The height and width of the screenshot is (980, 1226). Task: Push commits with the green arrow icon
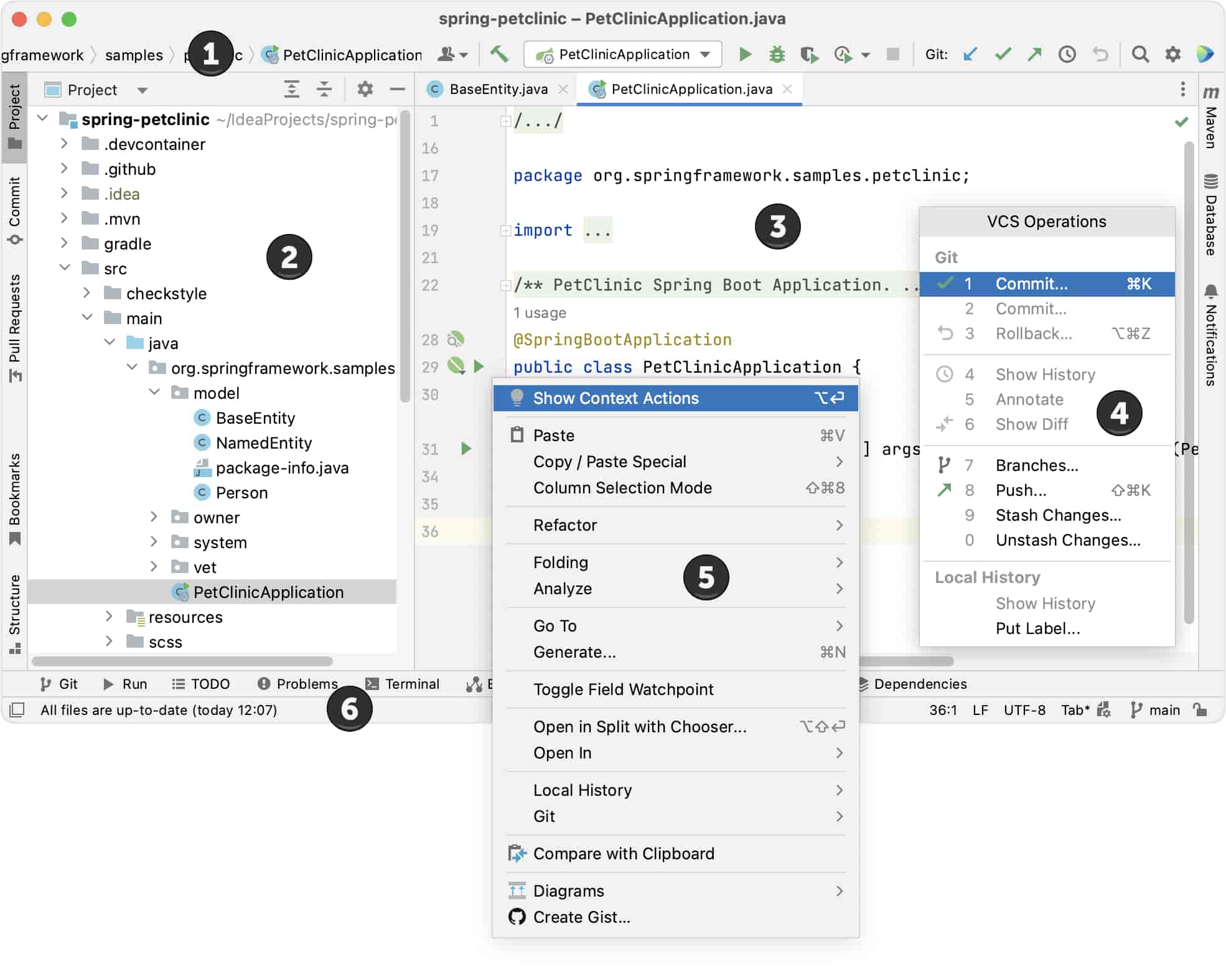coord(1034,54)
